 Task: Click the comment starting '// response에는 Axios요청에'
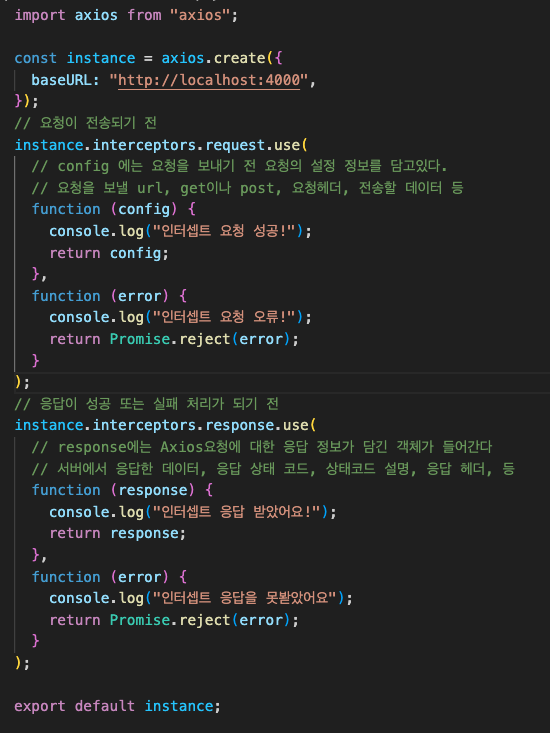pyautogui.click(x=262, y=447)
